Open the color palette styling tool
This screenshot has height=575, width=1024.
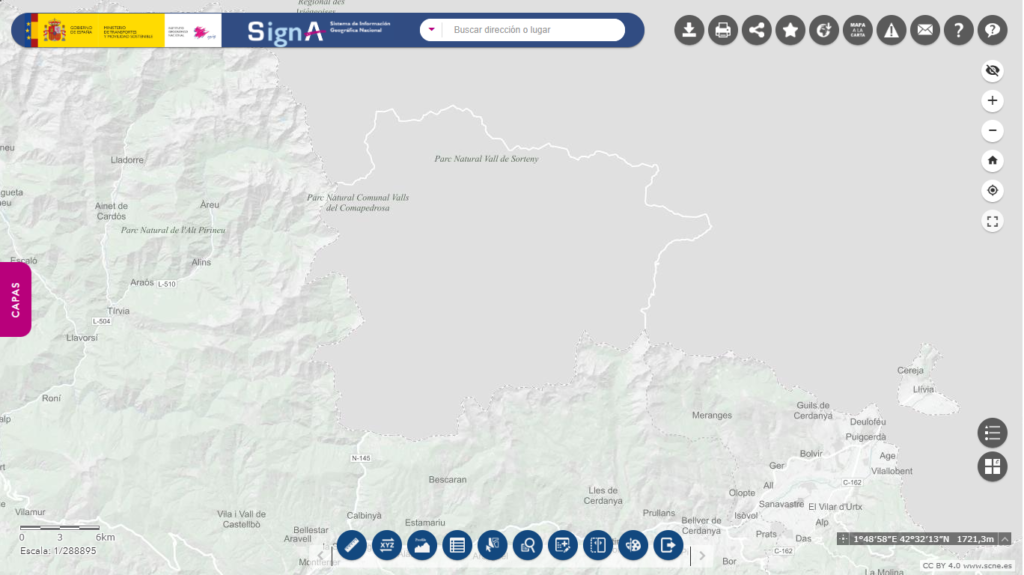pos(633,545)
